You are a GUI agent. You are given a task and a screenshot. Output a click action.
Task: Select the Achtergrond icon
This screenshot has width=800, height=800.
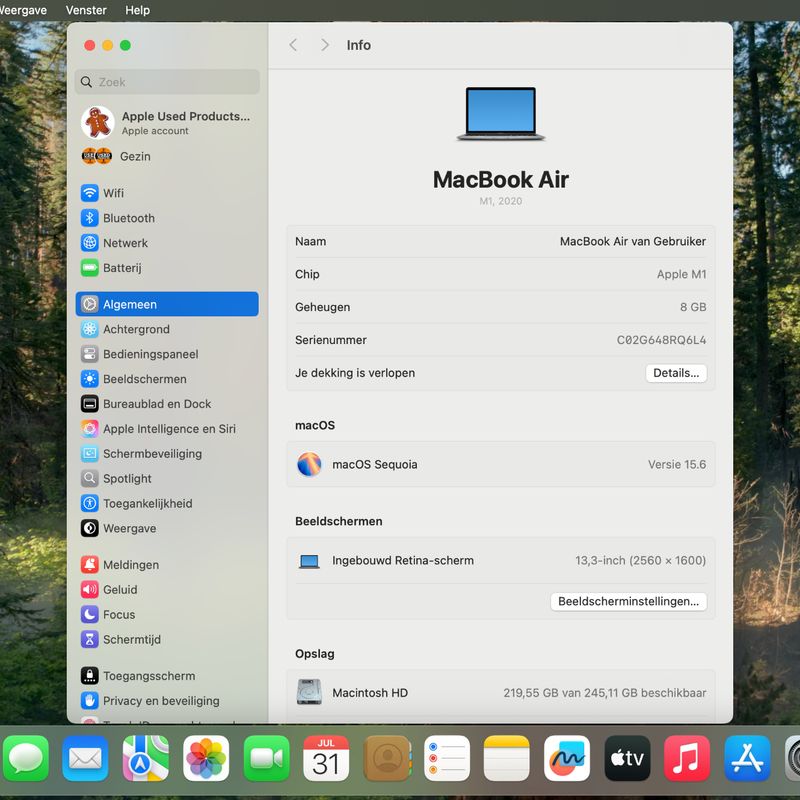click(90, 329)
